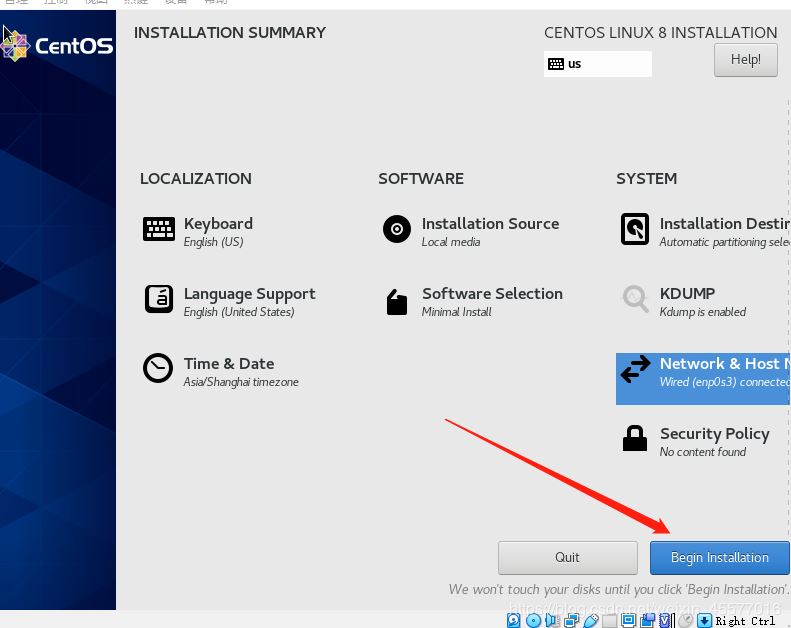Open Installation Destination disk icon
Image resolution: width=791 pixels, height=628 pixels.
[635, 229]
